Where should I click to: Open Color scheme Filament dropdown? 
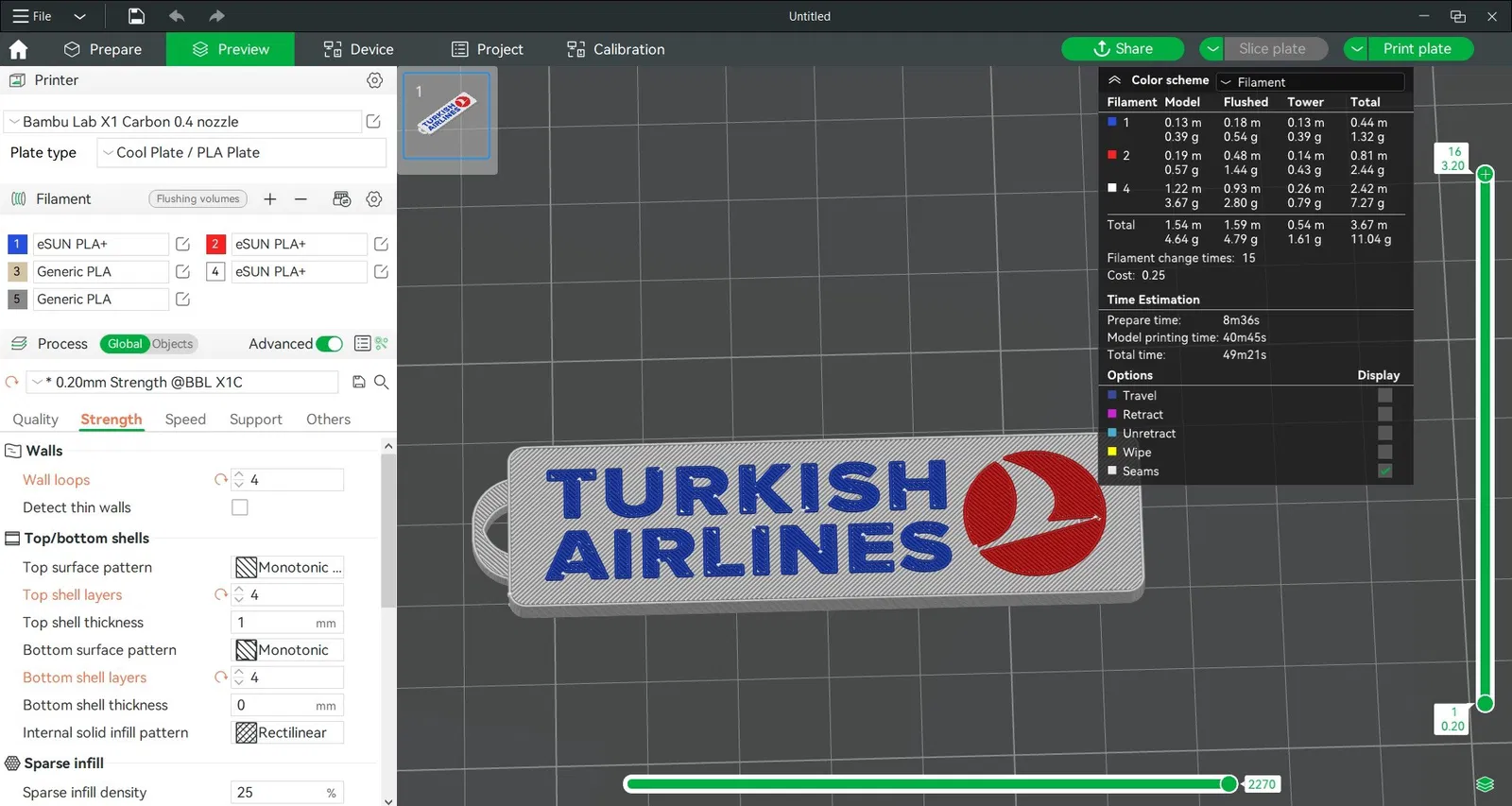pos(1309,82)
